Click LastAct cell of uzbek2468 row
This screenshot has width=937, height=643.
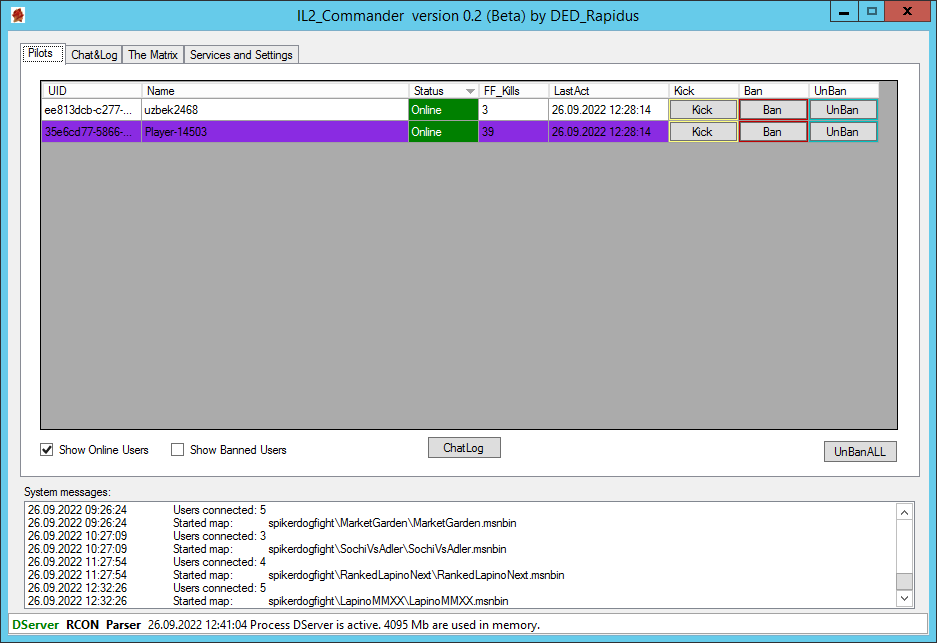click(x=608, y=110)
